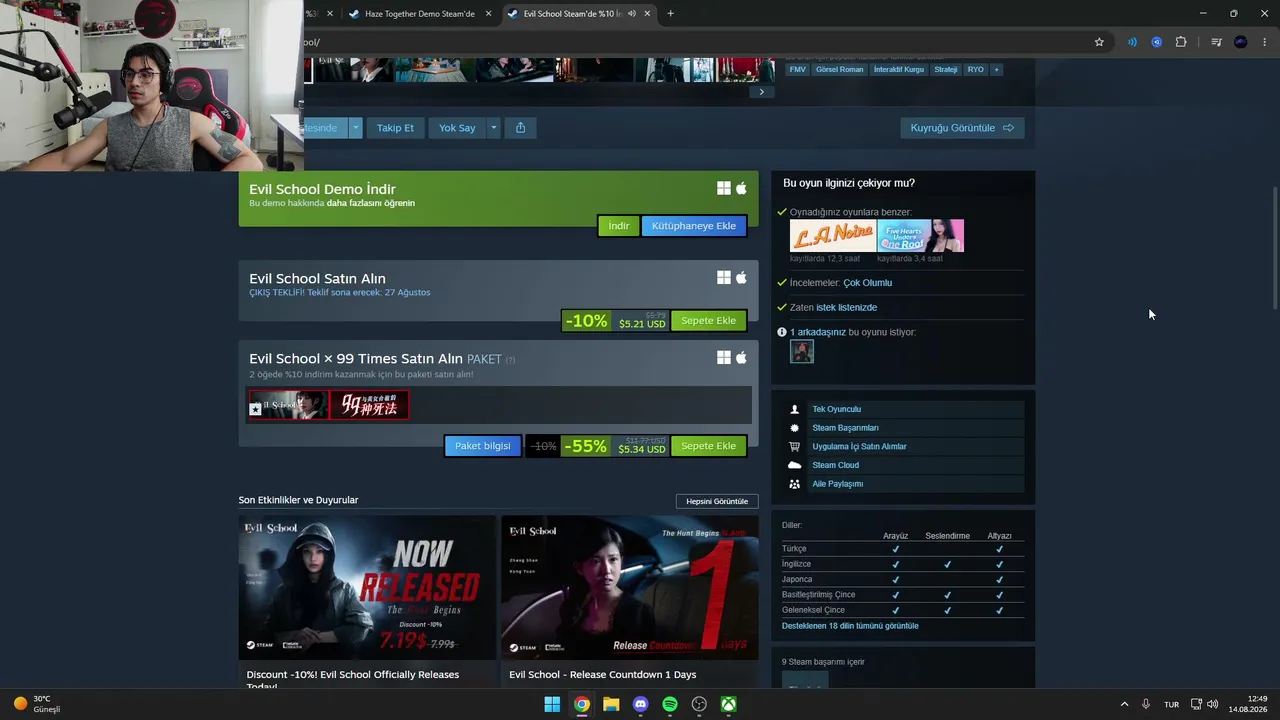The height and width of the screenshot is (720, 1280).
Task: Open the Chrome extensions puzzle icon
Action: point(1181,42)
